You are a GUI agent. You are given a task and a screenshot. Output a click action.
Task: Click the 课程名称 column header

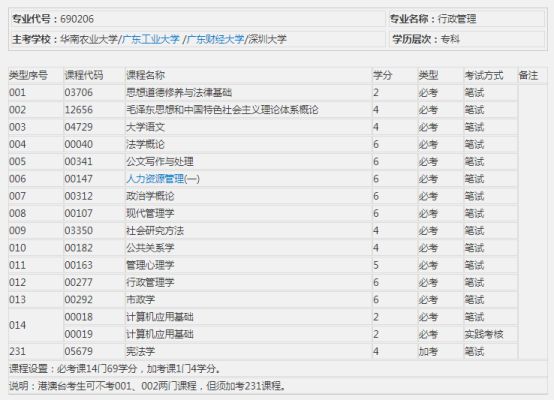point(146,75)
